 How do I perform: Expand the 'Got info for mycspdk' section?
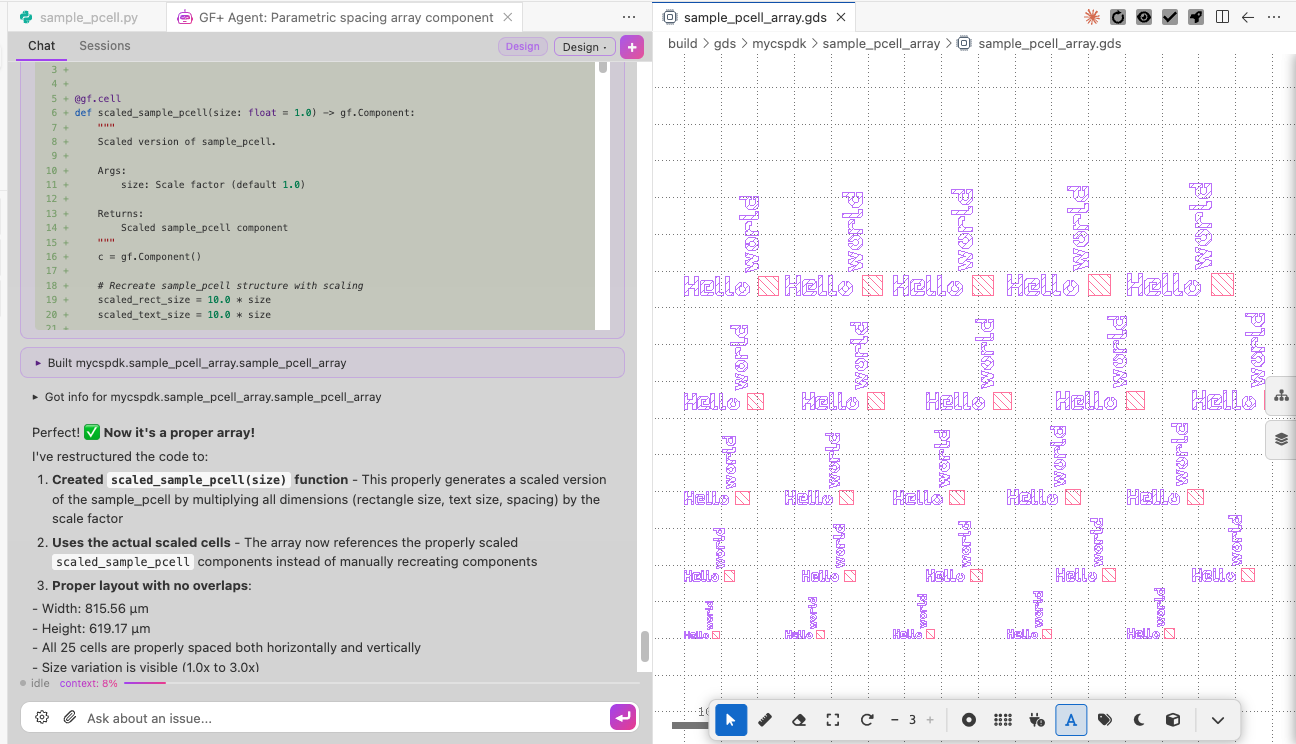[208, 397]
